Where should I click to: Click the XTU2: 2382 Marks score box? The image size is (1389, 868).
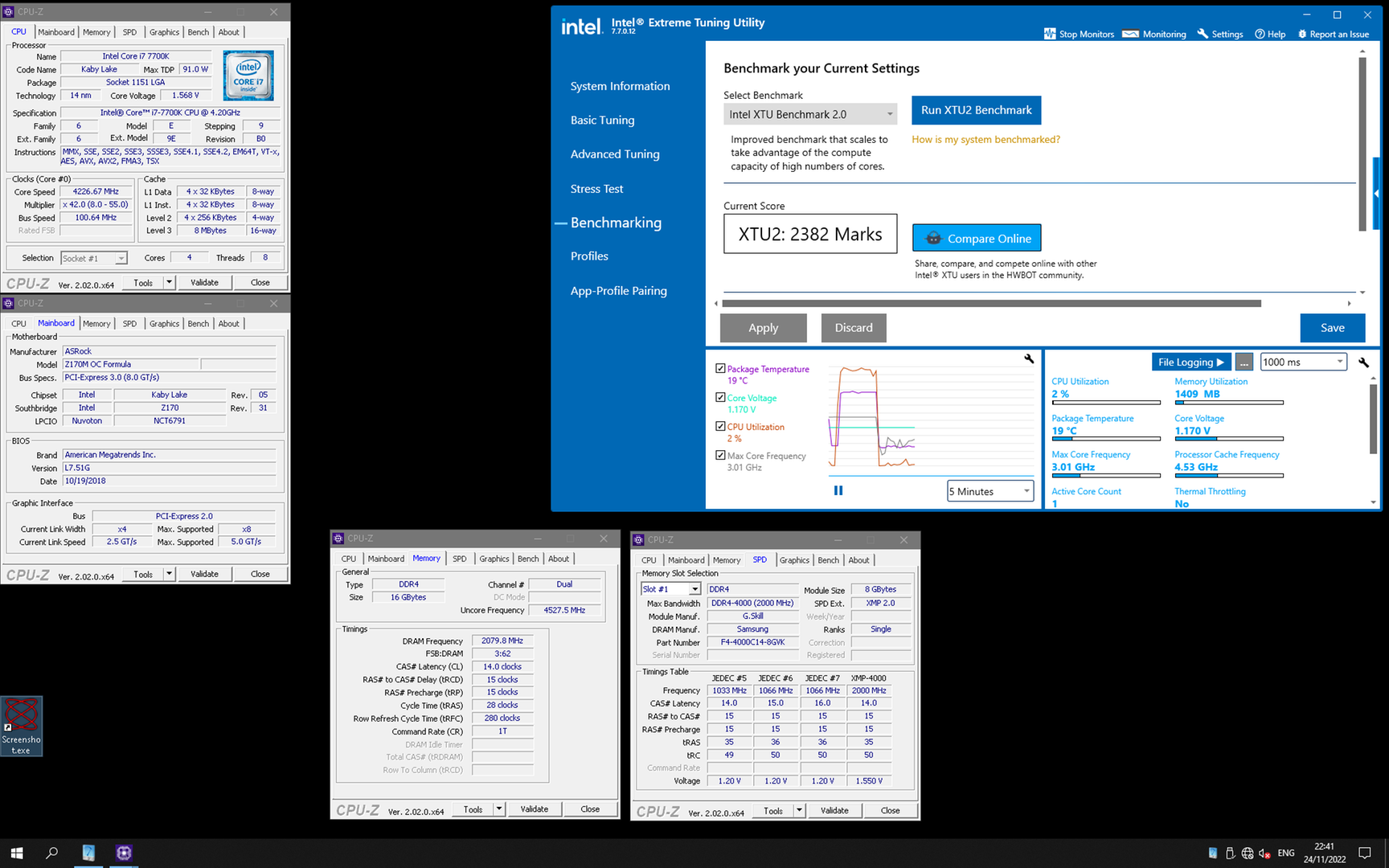coord(810,234)
